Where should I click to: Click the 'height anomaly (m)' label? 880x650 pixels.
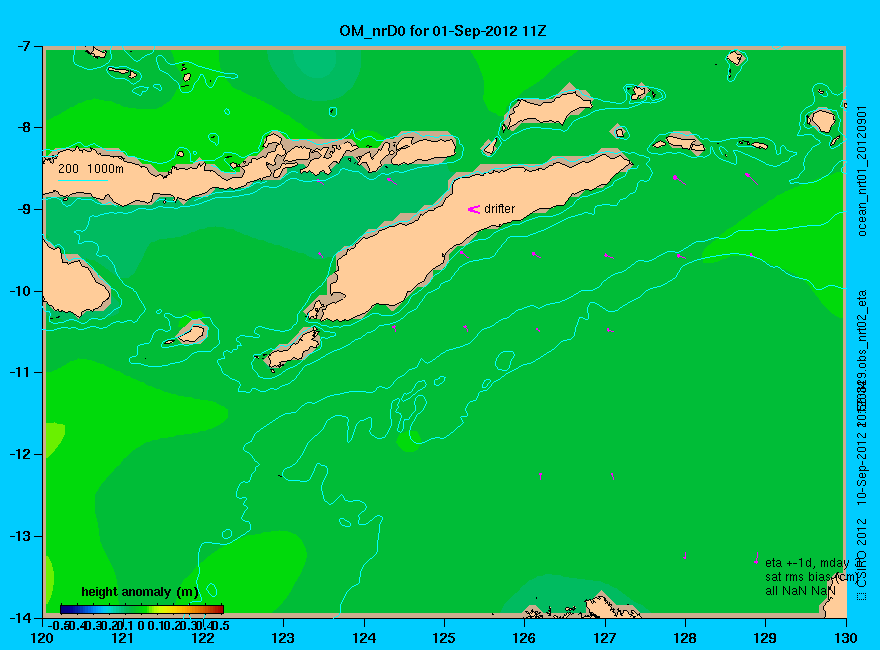pos(140,592)
